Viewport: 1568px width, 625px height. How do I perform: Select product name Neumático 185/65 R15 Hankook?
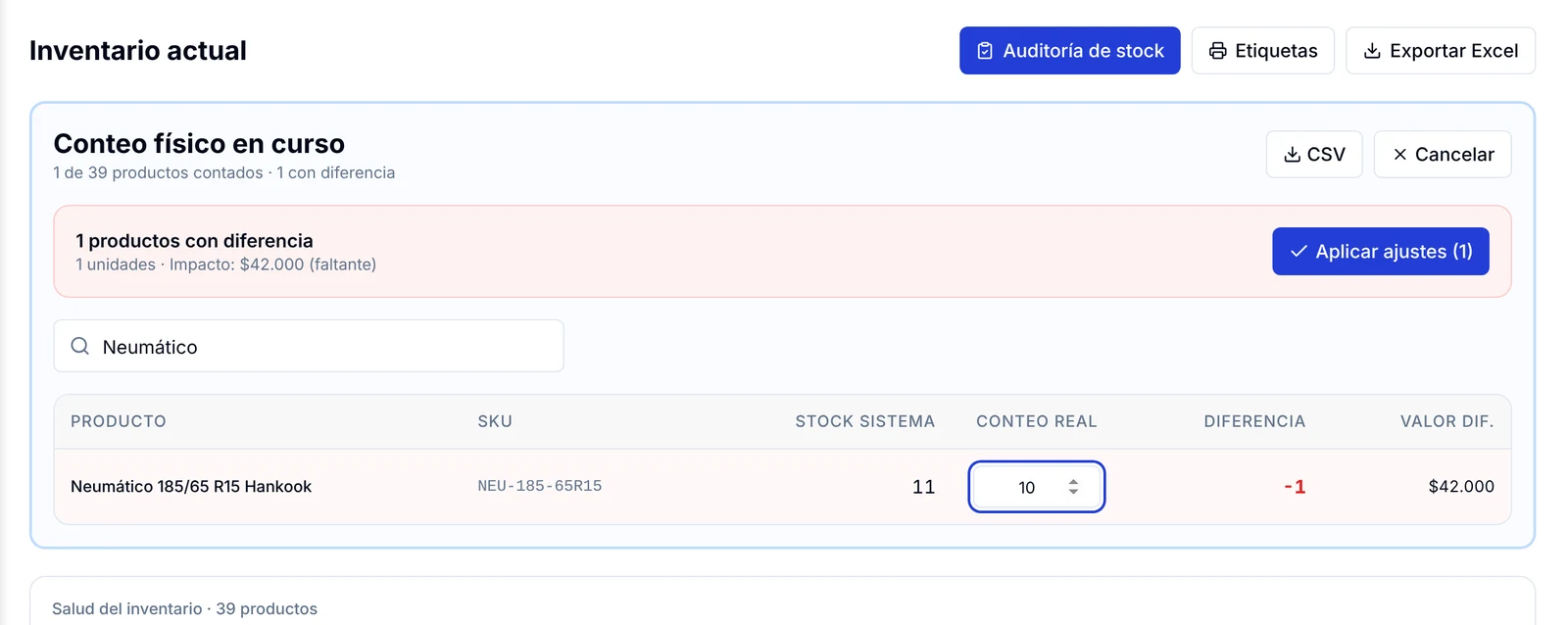click(x=191, y=487)
